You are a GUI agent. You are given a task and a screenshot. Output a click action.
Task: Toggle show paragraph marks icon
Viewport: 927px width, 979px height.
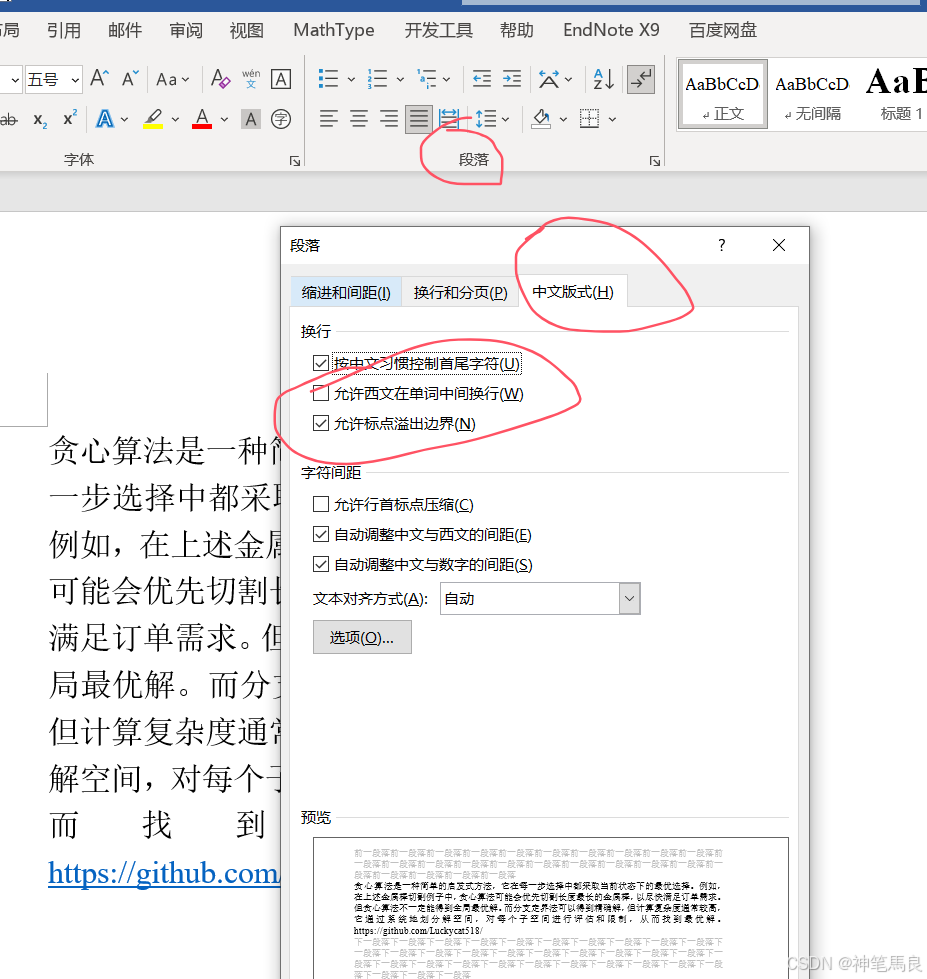pyautogui.click(x=641, y=79)
